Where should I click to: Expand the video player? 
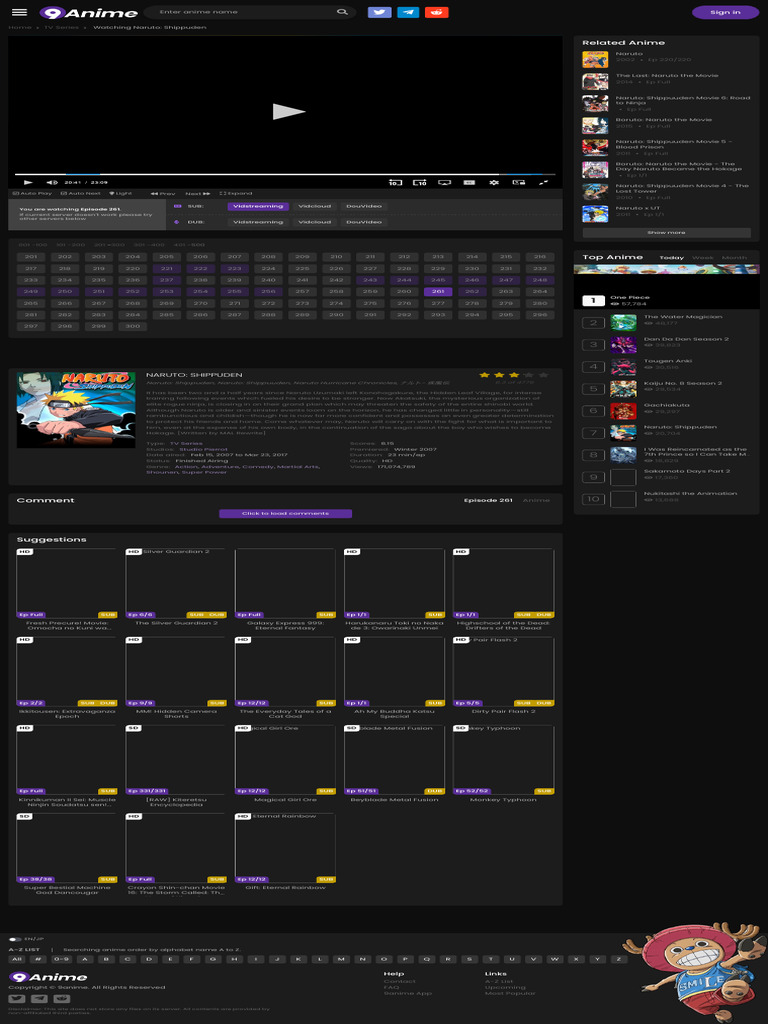pyautogui.click(x=236, y=194)
